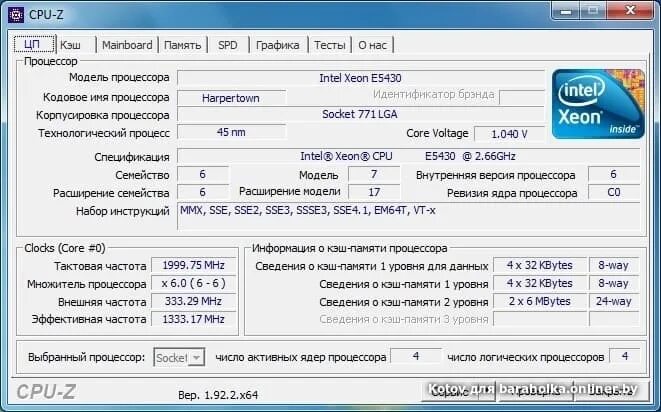The height and width of the screenshot is (412, 661).
Task: Click the Core Voltage value 1.040 V
Action: [509, 134]
